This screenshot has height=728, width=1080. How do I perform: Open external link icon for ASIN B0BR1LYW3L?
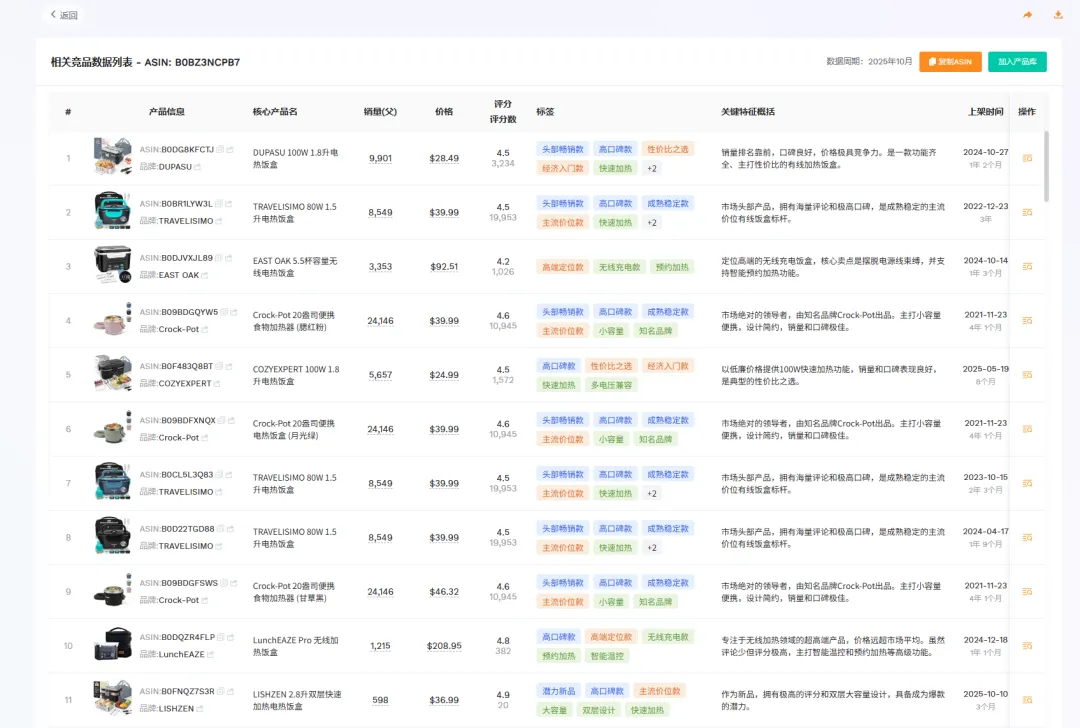pyautogui.click(x=229, y=204)
